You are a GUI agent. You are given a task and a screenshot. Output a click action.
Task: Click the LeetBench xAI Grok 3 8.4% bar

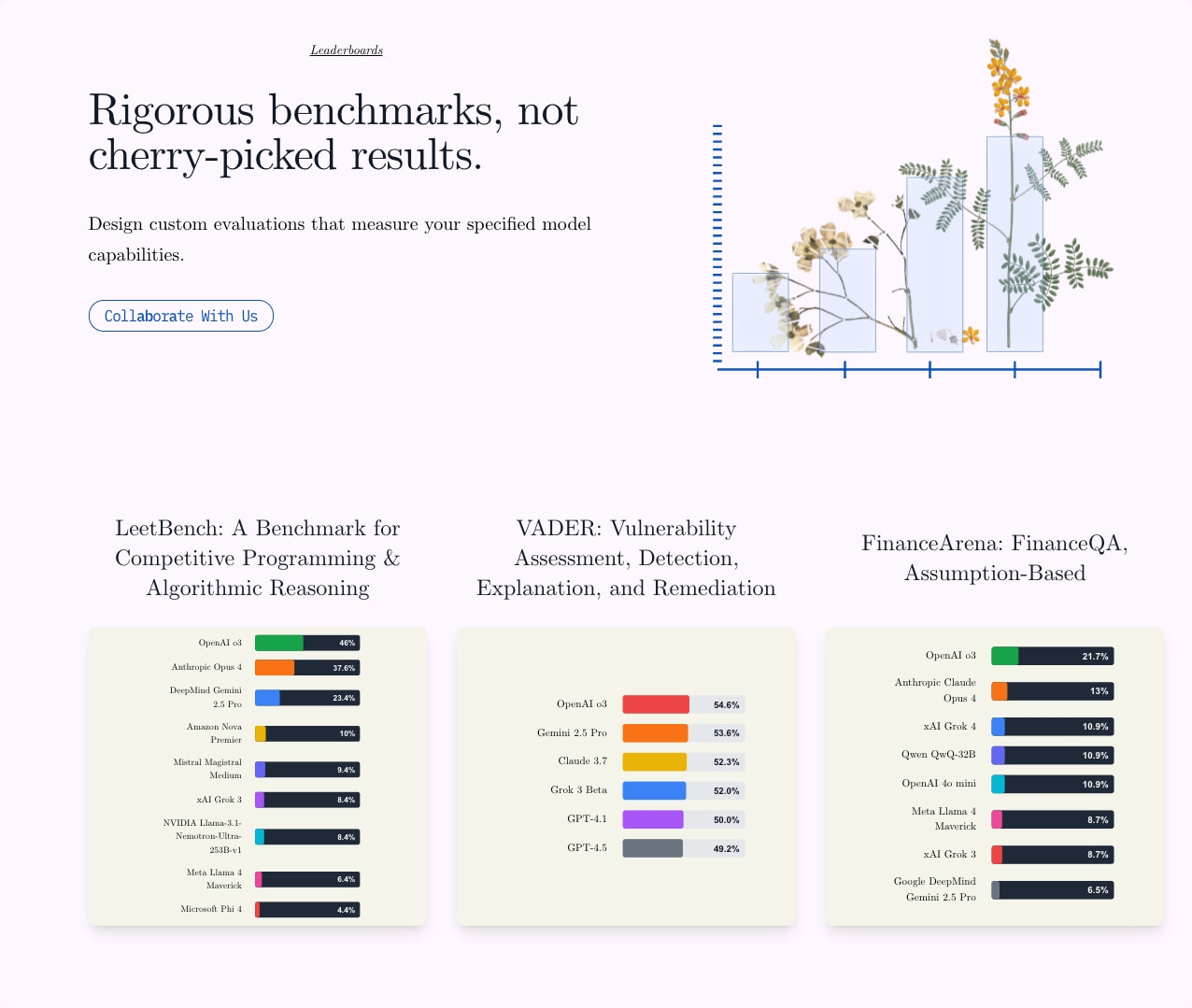tap(307, 800)
